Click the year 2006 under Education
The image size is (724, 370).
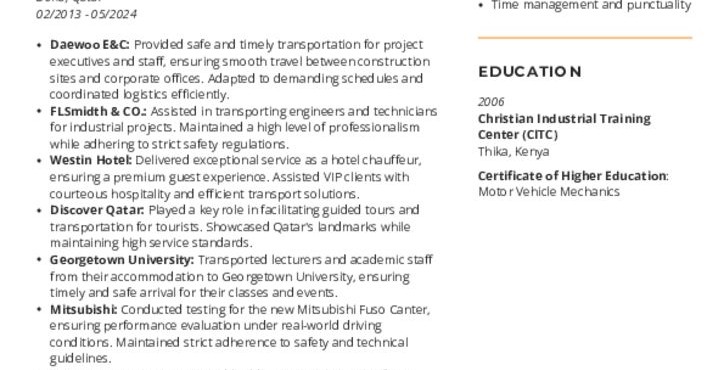tap(491, 102)
